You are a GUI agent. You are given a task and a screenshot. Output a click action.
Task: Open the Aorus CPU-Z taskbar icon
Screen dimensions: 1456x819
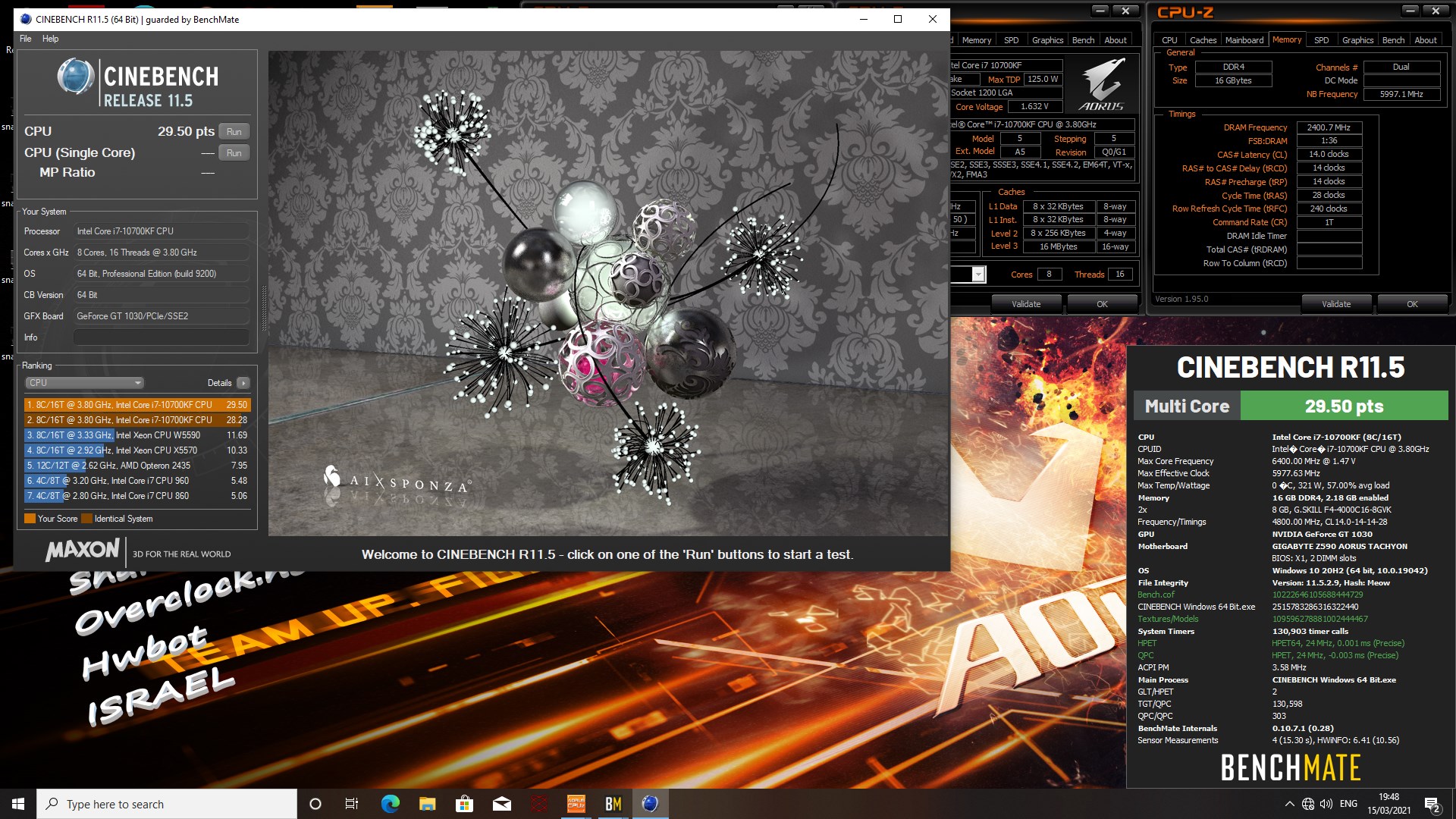coord(576,804)
